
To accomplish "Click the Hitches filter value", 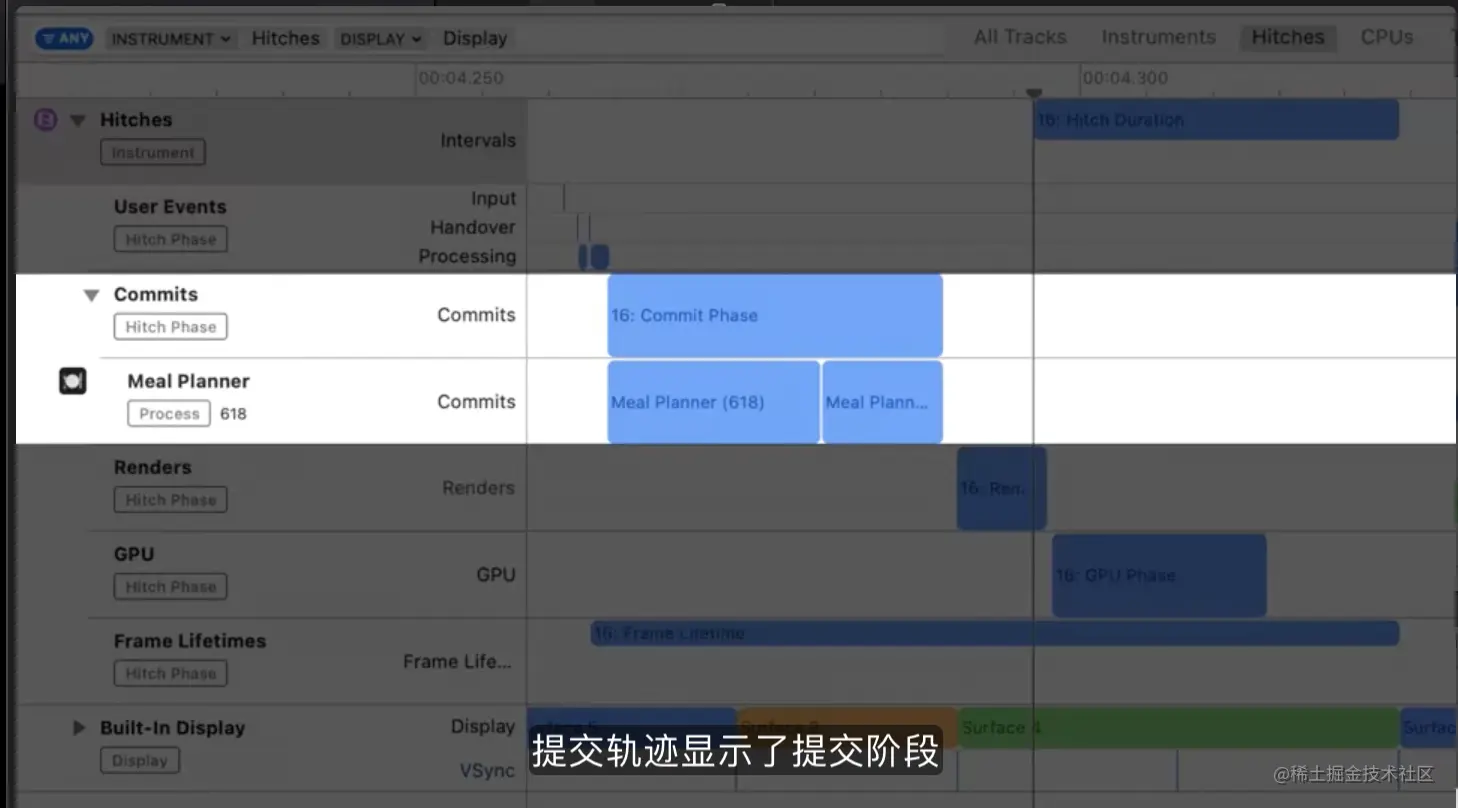I will tap(285, 38).
